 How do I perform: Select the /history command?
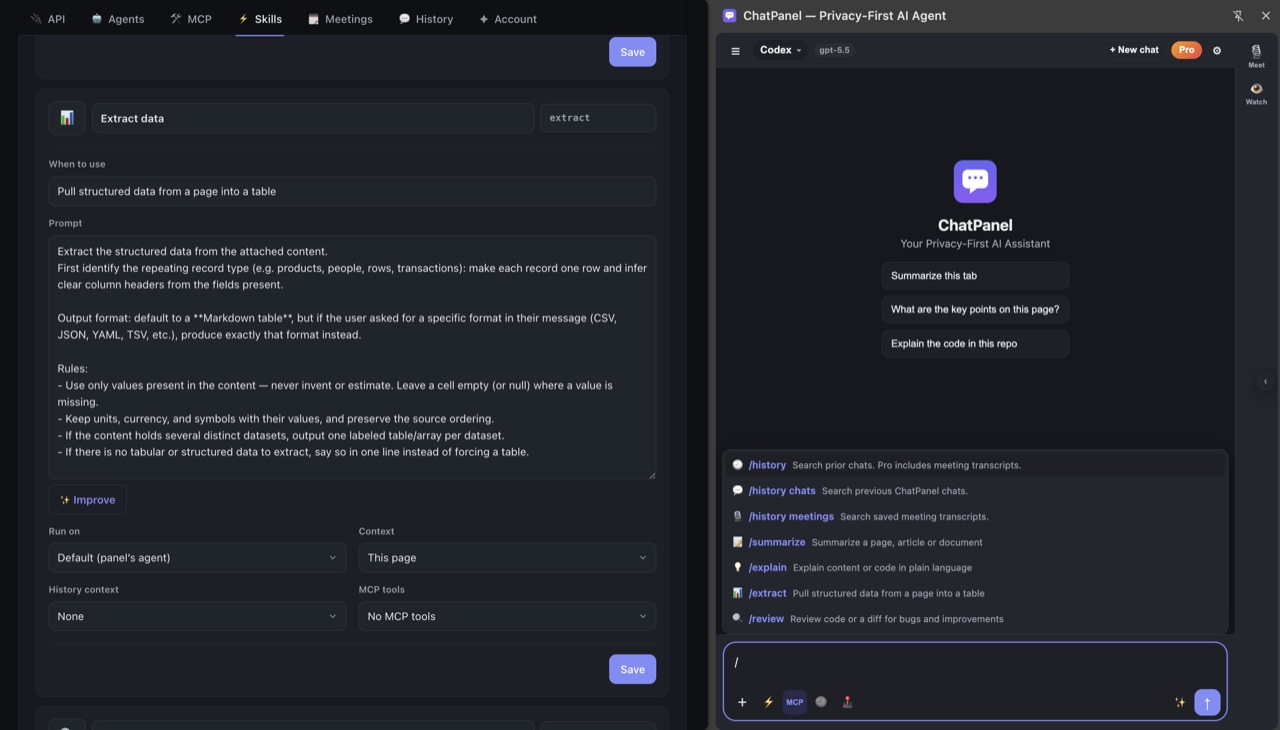pos(975,465)
